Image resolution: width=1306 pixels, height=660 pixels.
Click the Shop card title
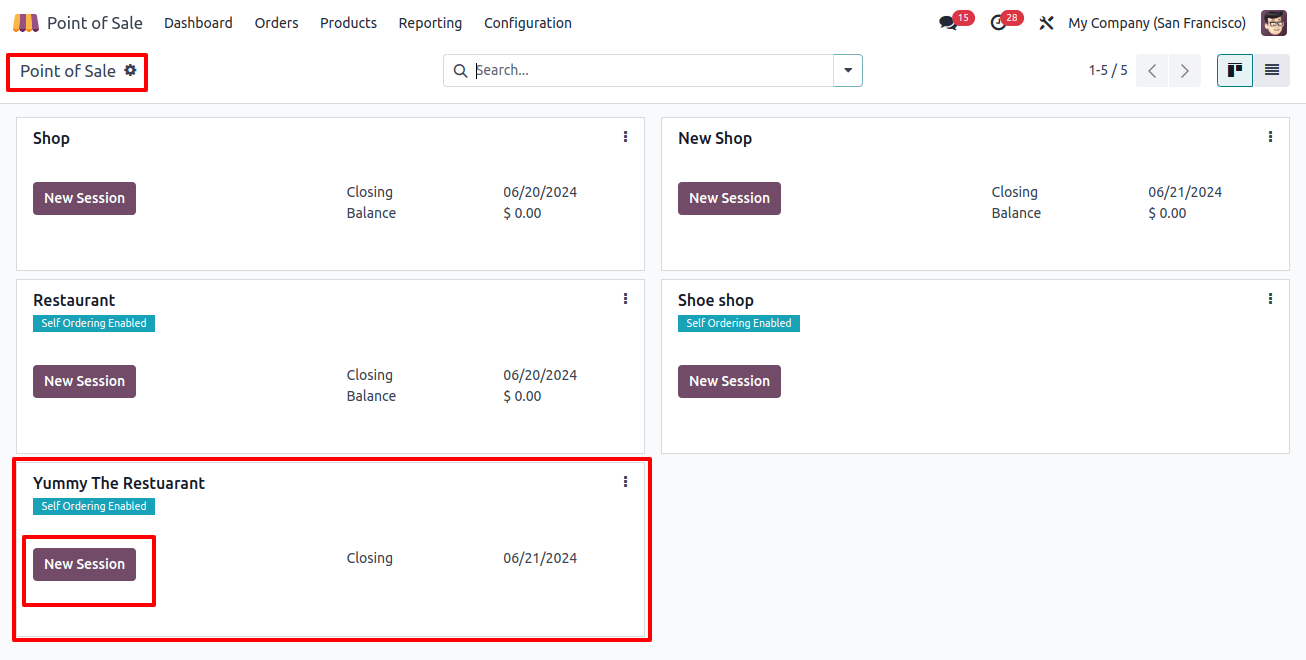coord(51,138)
